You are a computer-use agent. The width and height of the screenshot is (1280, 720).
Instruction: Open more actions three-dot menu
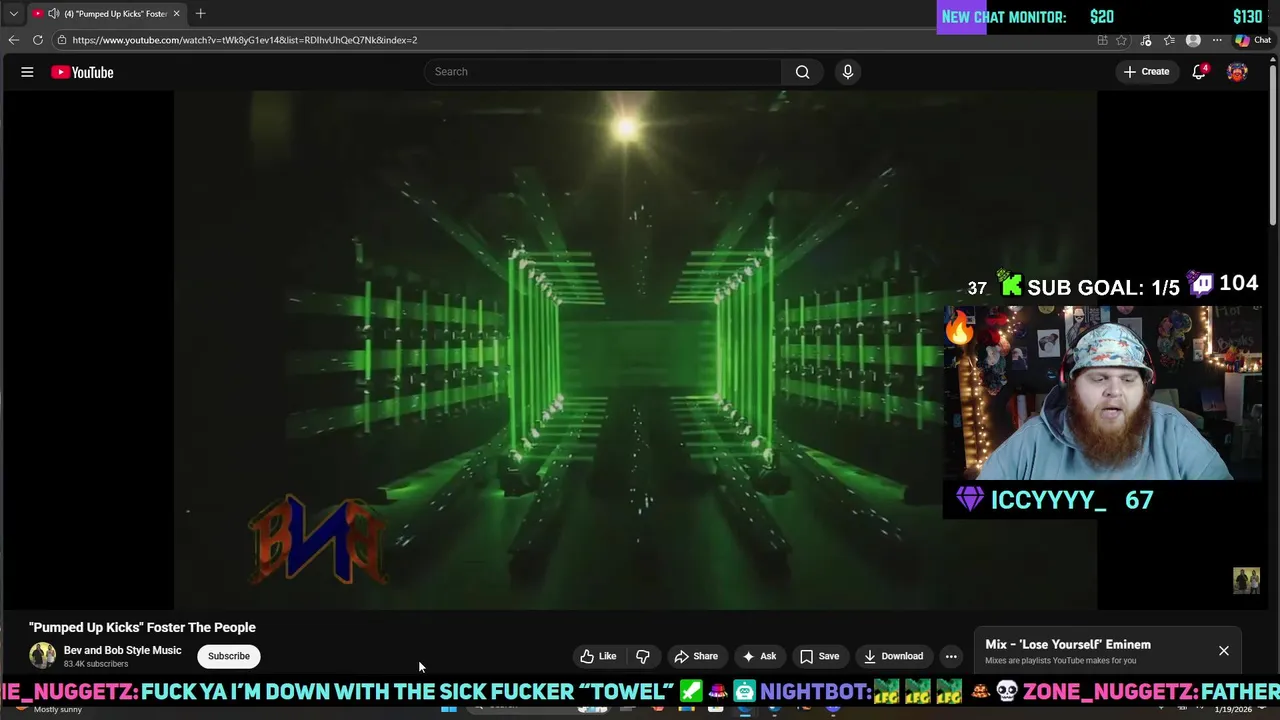tap(951, 656)
